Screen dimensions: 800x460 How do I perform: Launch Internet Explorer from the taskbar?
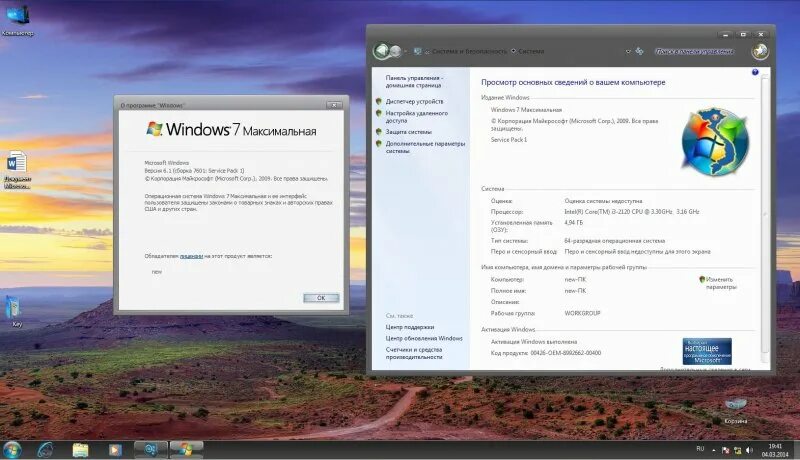(45, 450)
